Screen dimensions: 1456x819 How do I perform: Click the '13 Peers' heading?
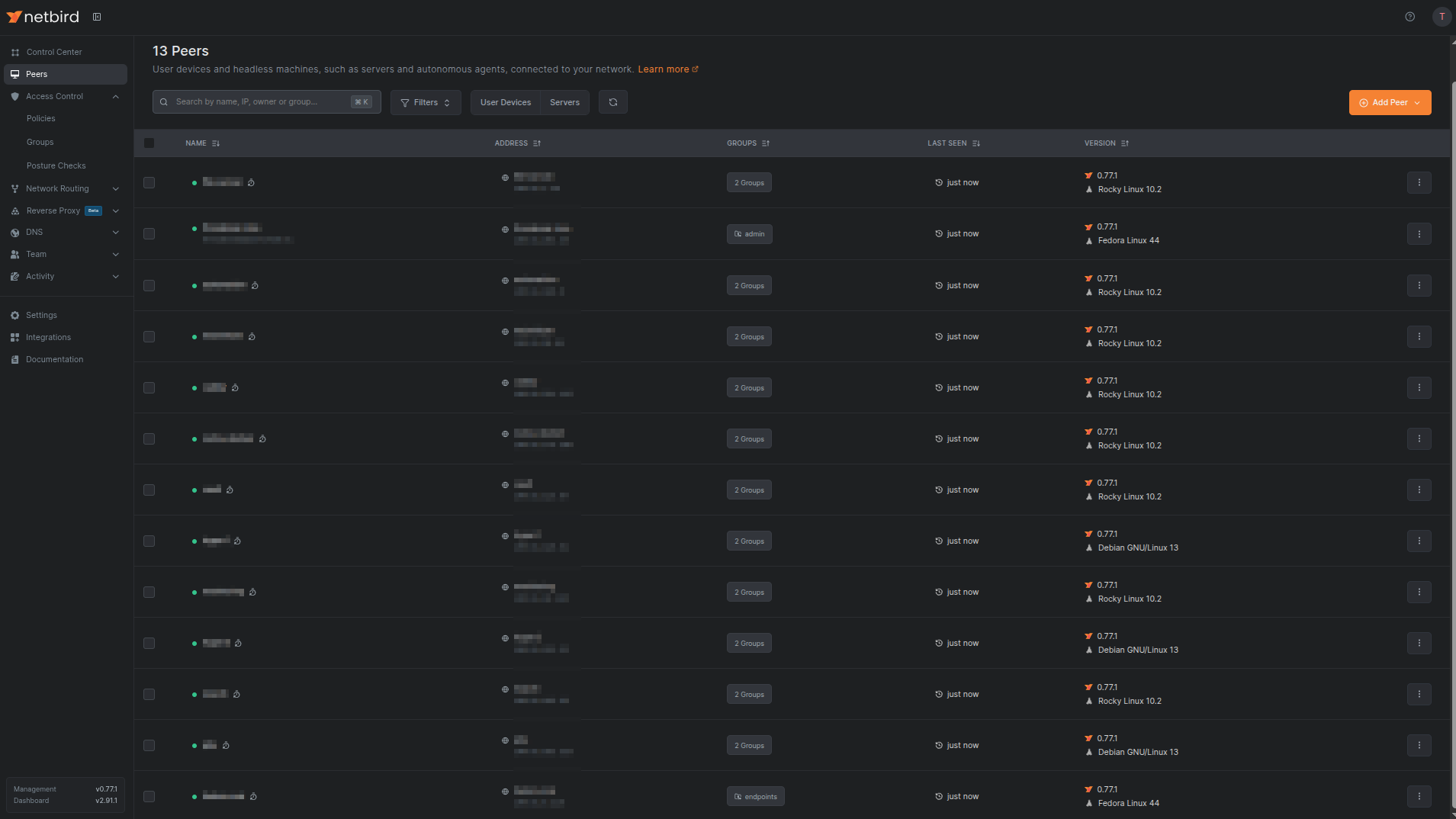(x=181, y=51)
